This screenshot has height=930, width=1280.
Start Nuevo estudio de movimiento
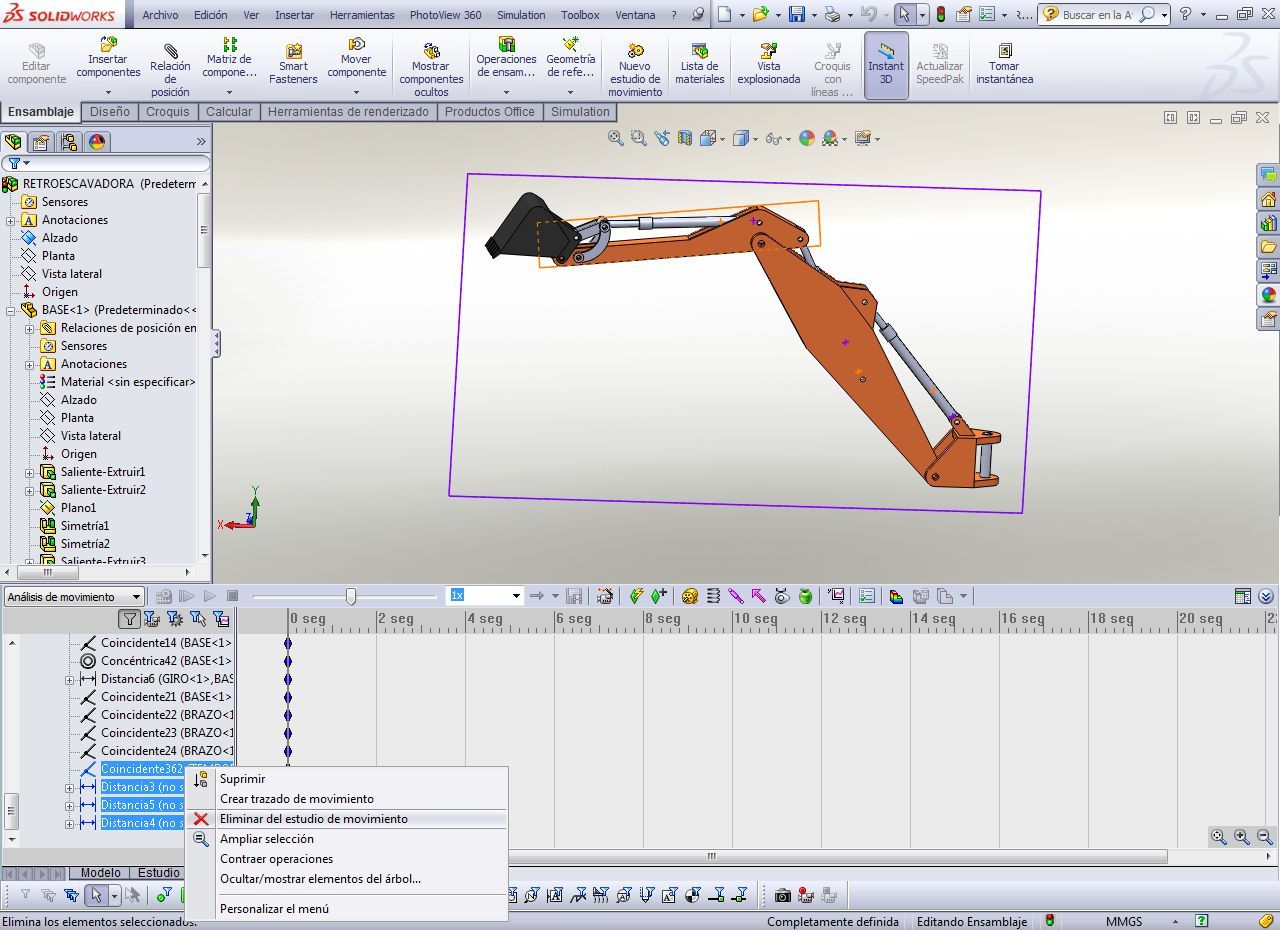point(635,68)
